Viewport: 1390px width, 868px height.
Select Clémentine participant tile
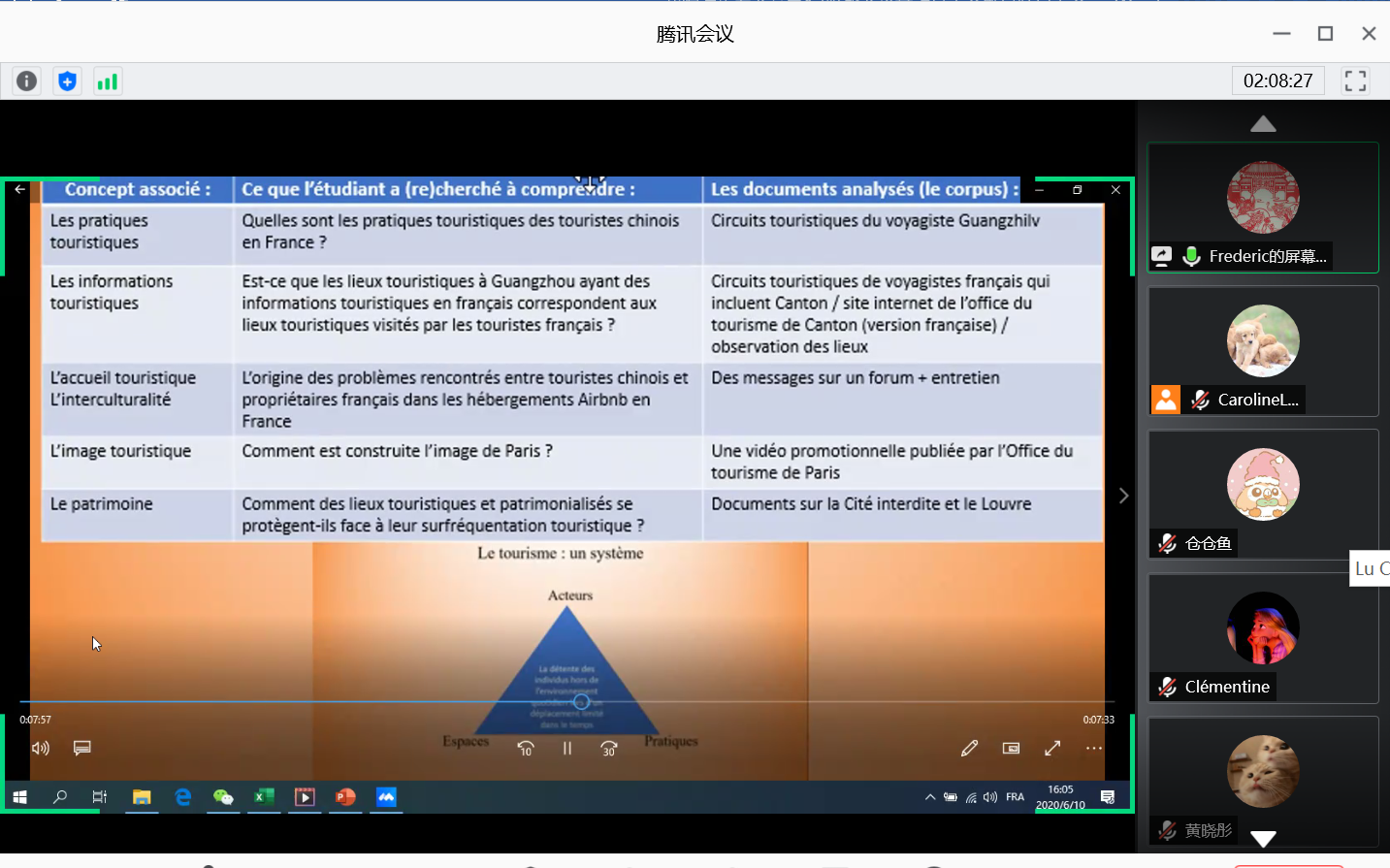(x=1263, y=638)
